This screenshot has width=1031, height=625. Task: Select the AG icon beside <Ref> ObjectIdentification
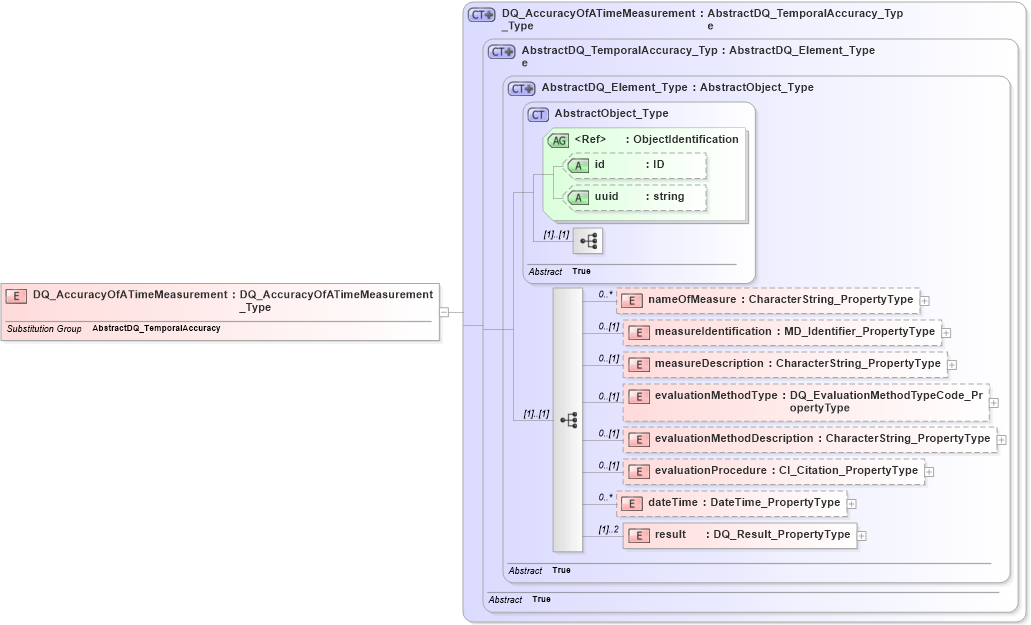click(558, 140)
